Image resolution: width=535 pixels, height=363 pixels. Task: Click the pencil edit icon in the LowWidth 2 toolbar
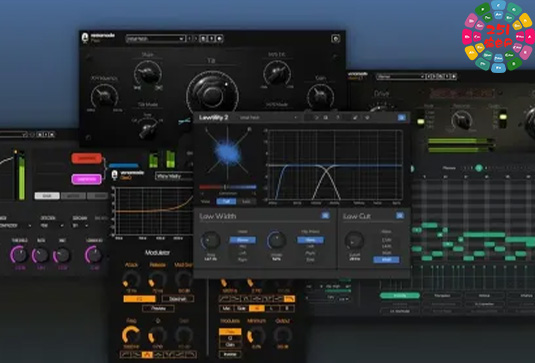[x=355, y=117]
